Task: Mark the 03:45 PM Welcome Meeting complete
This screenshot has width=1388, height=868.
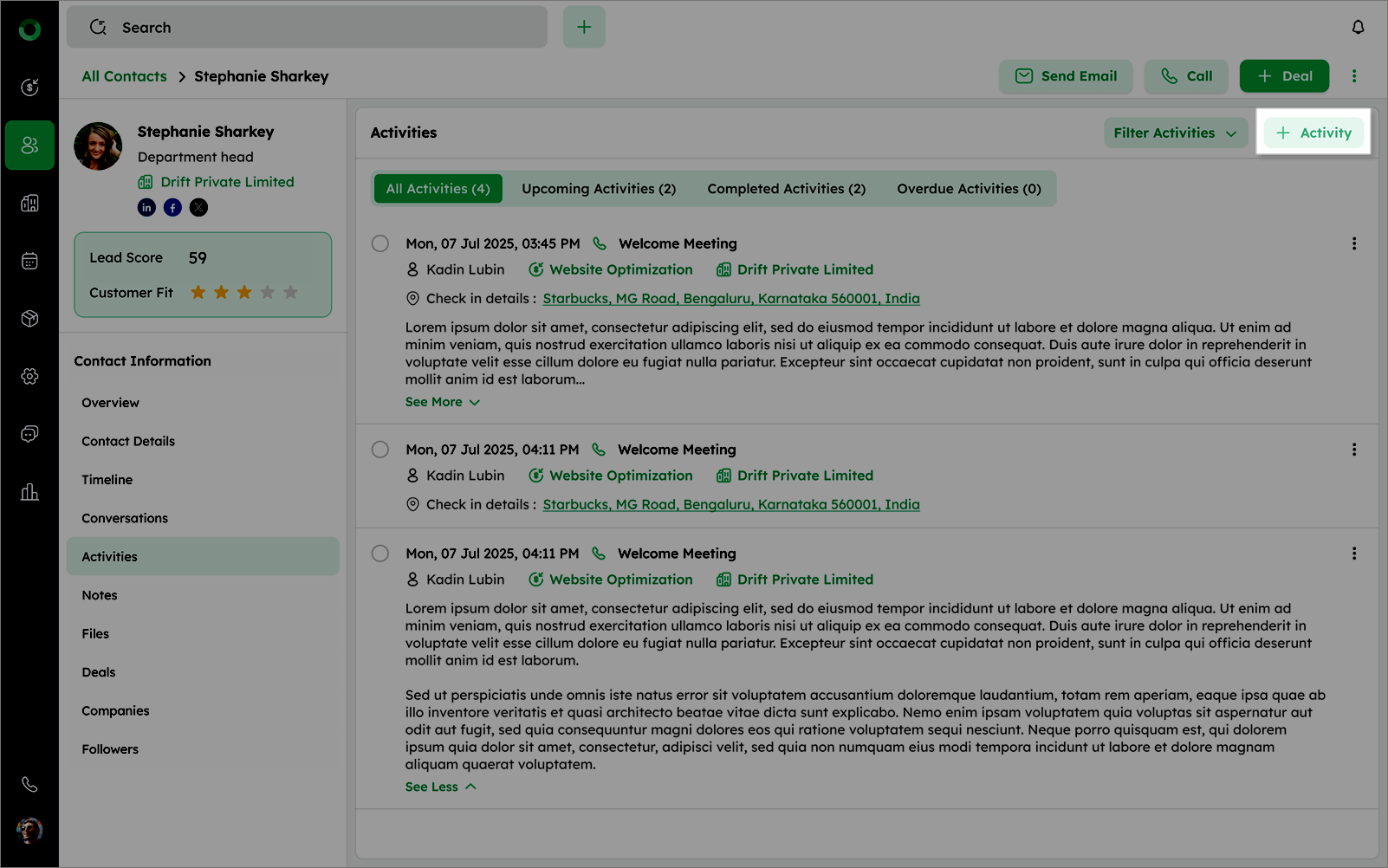Action: (x=379, y=243)
